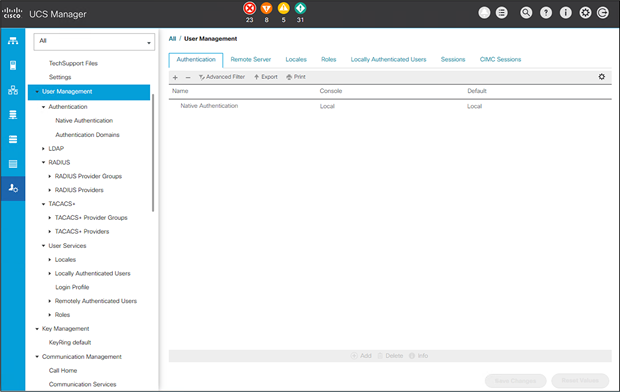Open the LAN navigation icon in sidebar
Viewport: 620px width, 392px height.
pyautogui.click(x=13, y=90)
